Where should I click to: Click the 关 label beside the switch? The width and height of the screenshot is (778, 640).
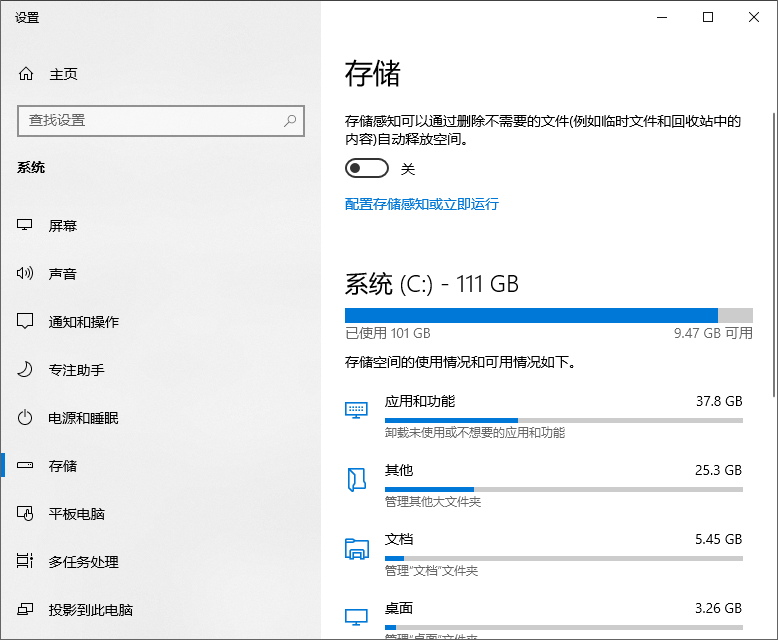pyautogui.click(x=408, y=169)
